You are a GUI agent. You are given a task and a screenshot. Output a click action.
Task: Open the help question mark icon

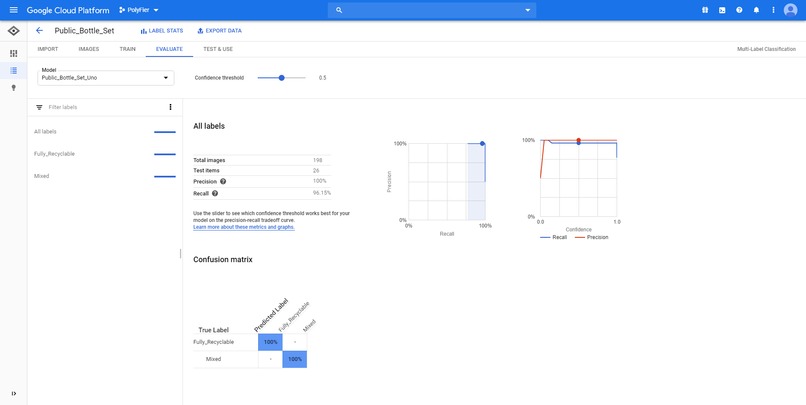pyautogui.click(x=739, y=10)
